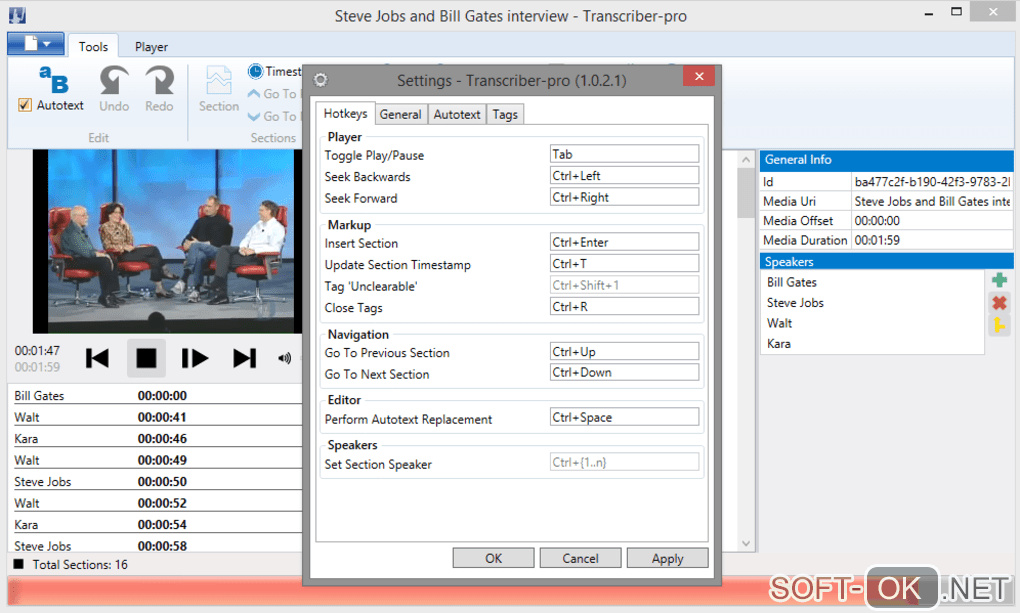
Task: Click the Redo arrow icon
Action: (159, 80)
